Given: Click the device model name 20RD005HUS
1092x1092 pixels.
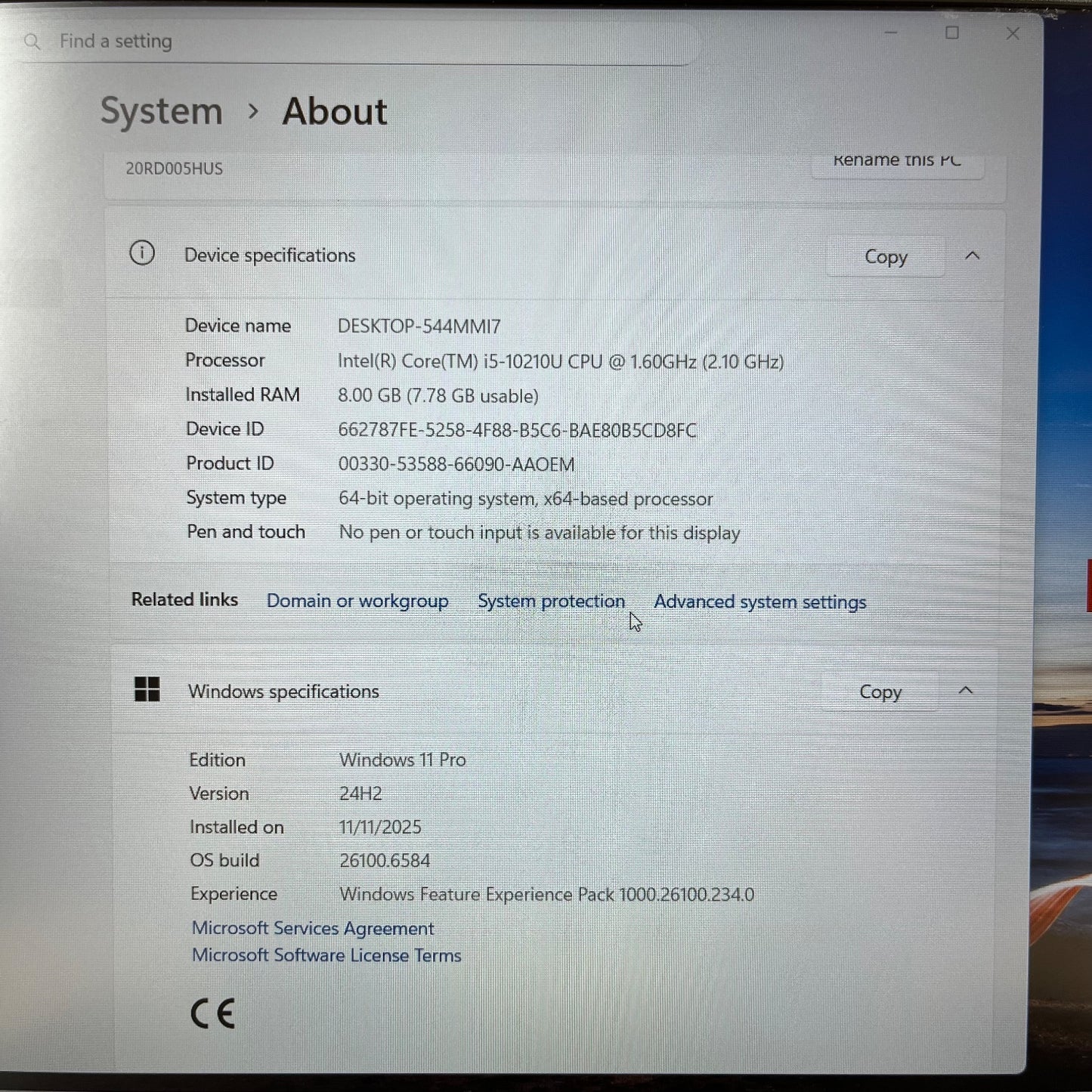Looking at the screenshot, I should coord(173,168).
